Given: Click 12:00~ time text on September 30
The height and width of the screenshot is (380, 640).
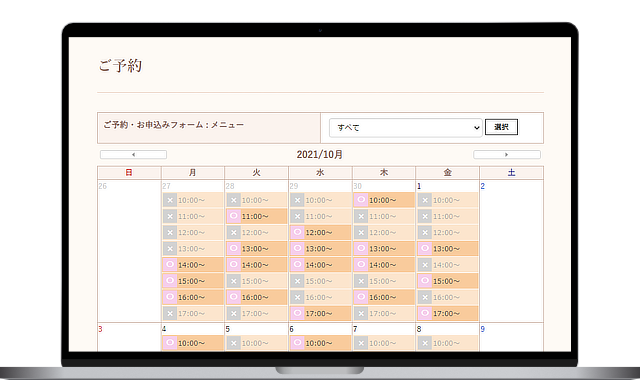Looking at the screenshot, I should 382,233.
